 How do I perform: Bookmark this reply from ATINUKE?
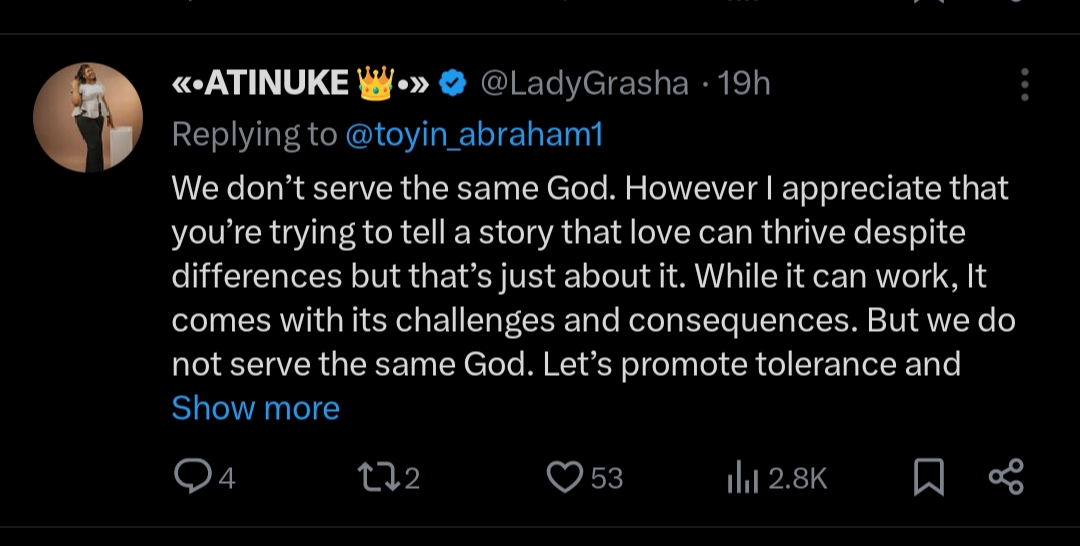point(928,478)
